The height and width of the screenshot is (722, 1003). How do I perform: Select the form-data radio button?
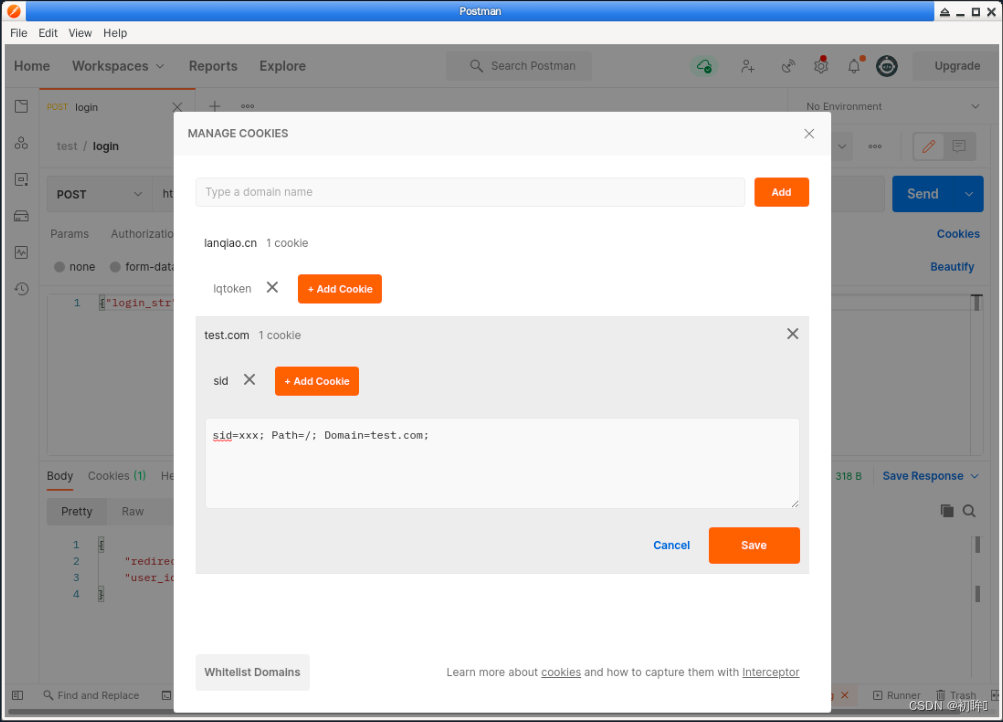115,267
